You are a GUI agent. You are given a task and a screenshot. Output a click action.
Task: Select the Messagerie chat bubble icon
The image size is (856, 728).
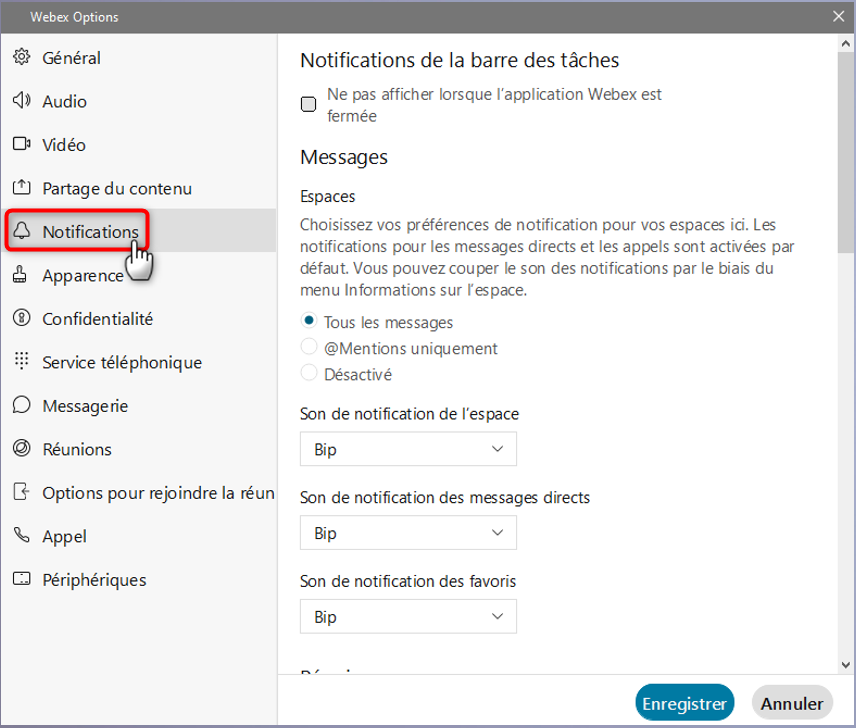21,405
